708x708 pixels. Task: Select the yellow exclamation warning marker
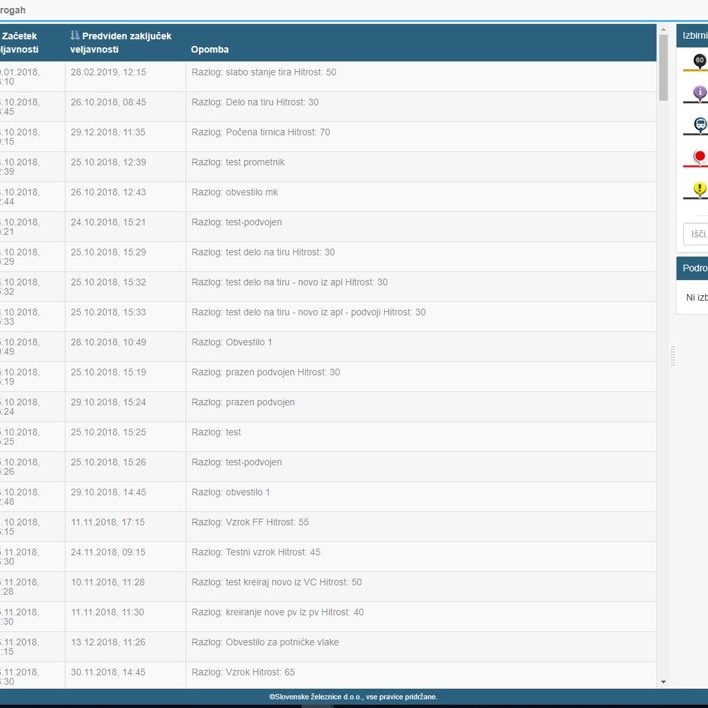coord(699,190)
